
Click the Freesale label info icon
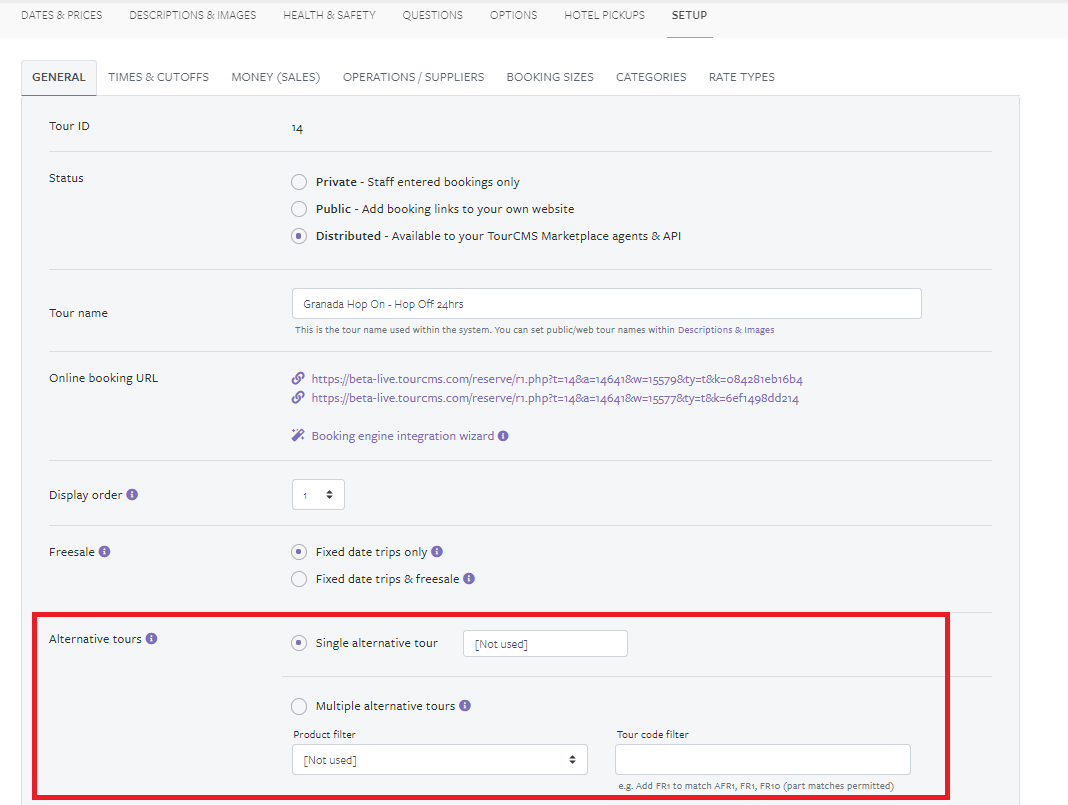click(x=105, y=551)
